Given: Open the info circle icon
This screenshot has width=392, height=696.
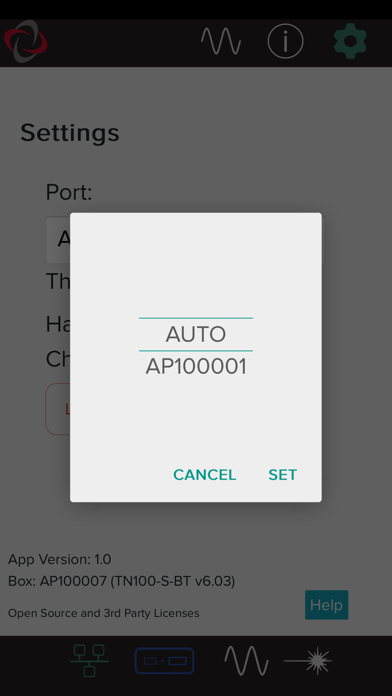Looking at the screenshot, I should click(285, 41).
